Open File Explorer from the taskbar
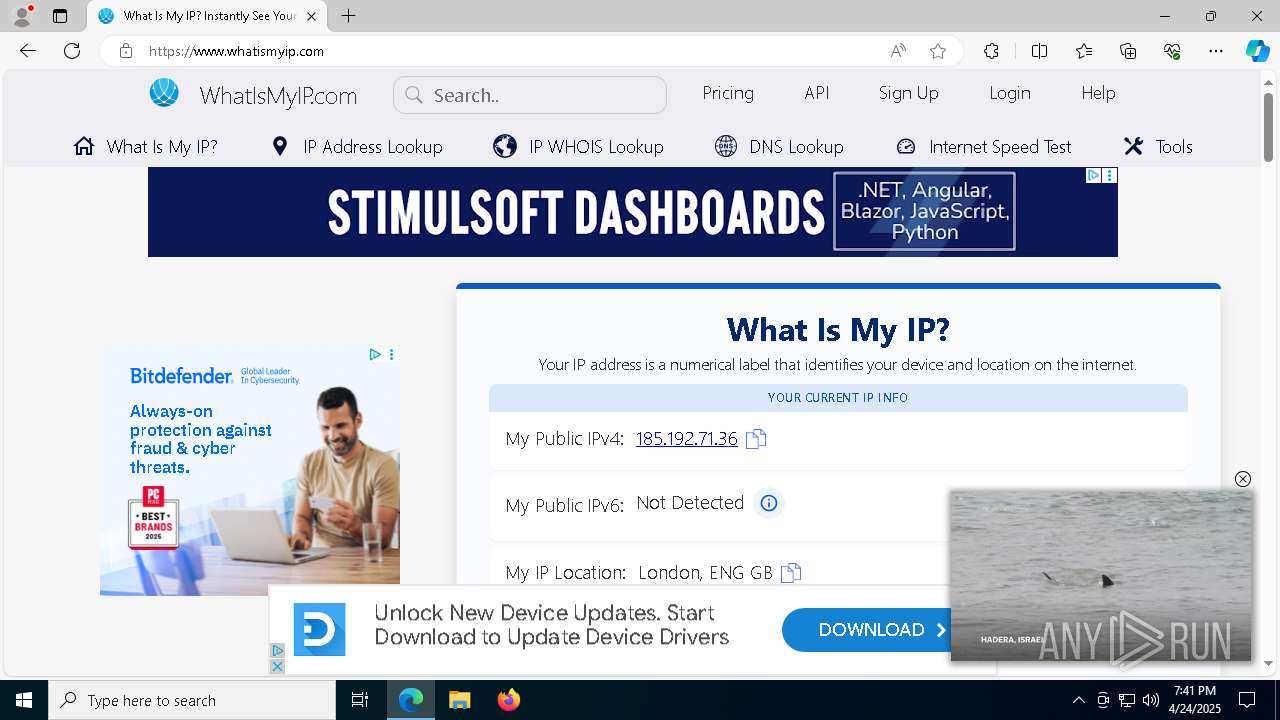This screenshot has height=720, width=1280. coord(459,700)
